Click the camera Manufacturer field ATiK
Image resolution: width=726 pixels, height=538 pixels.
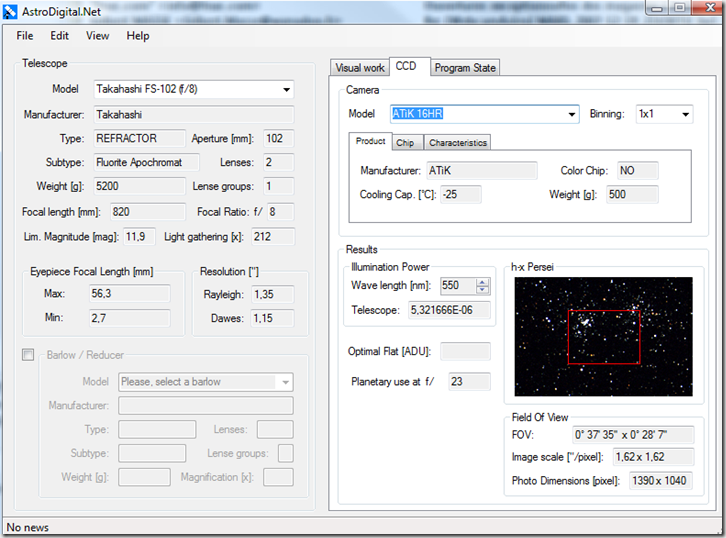pos(482,170)
